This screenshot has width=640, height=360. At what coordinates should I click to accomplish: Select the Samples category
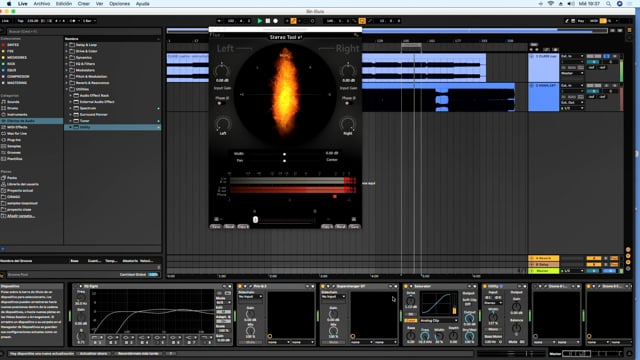tap(13, 146)
